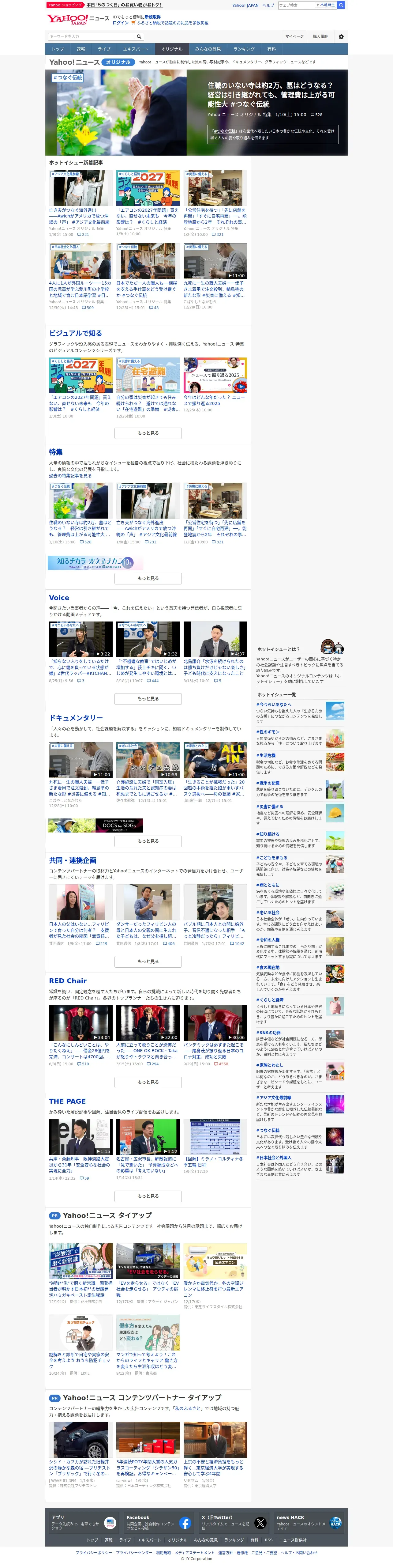Click もっと見る under THE PAGE section
This screenshot has height=1568, width=393.
(x=148, y=1196)
